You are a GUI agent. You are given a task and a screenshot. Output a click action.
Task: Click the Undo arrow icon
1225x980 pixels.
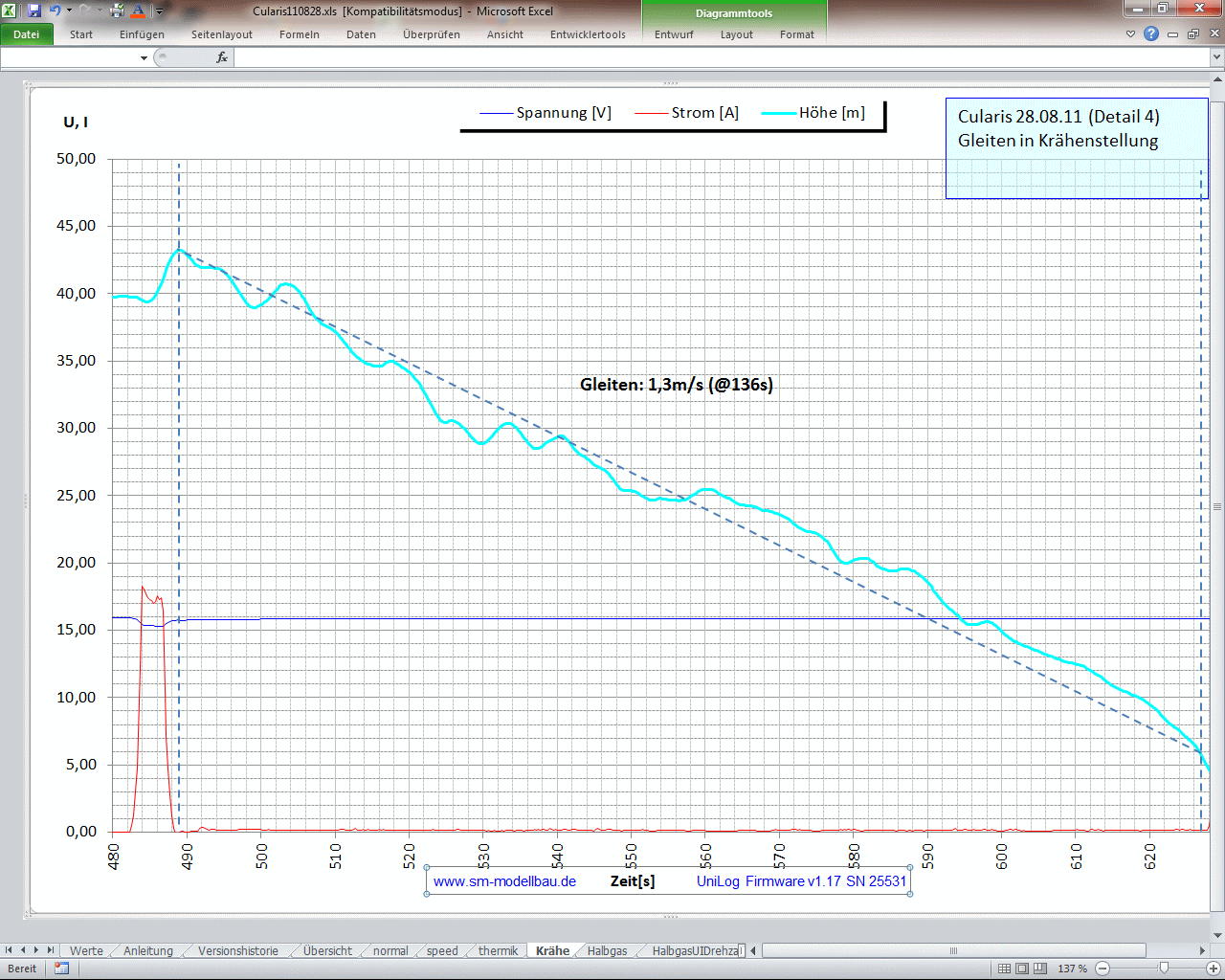point(55,11)
